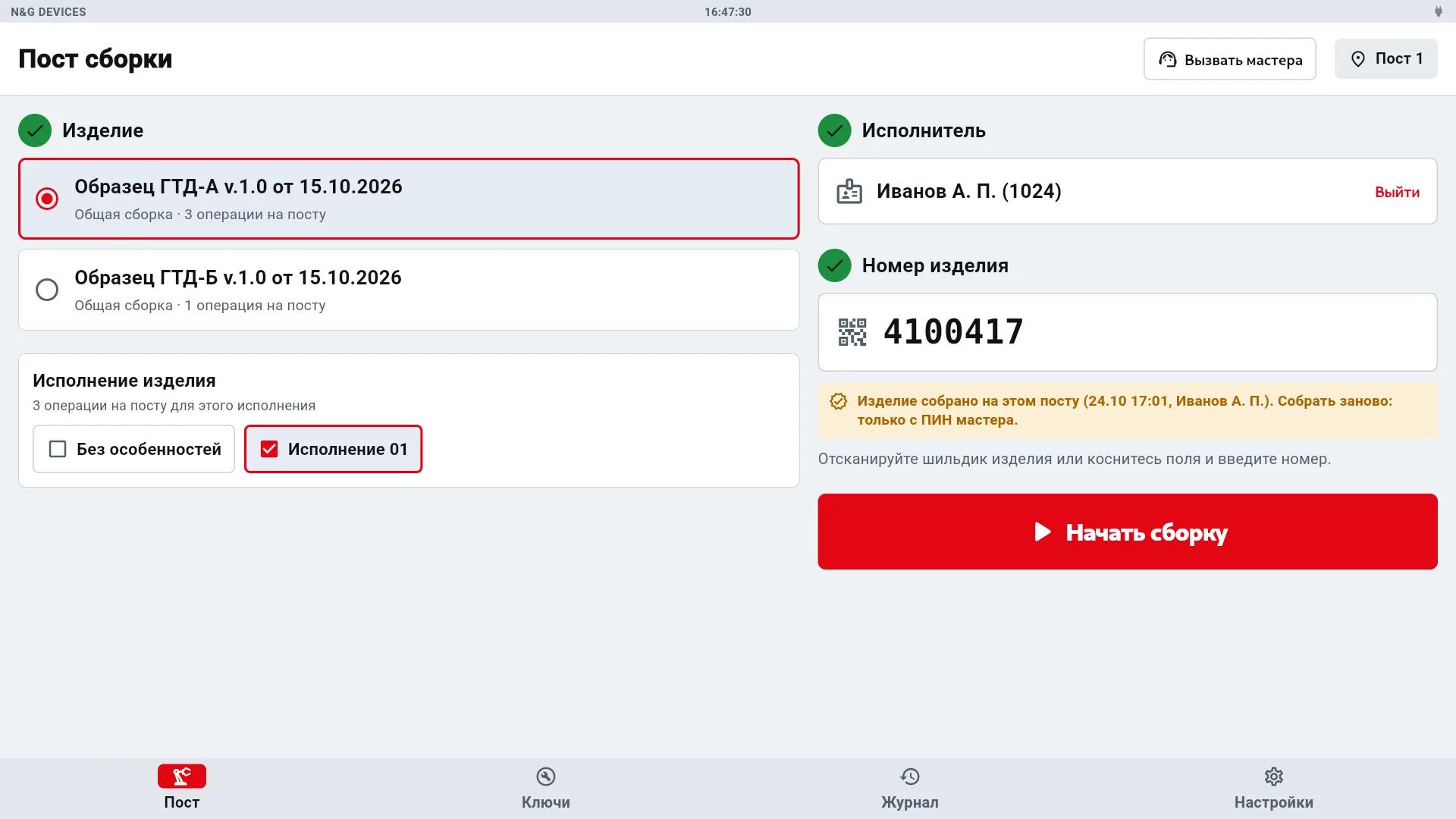Open the Пост tab label
Viewport: 1456px width, 819px height.
(x=182, y=802)
